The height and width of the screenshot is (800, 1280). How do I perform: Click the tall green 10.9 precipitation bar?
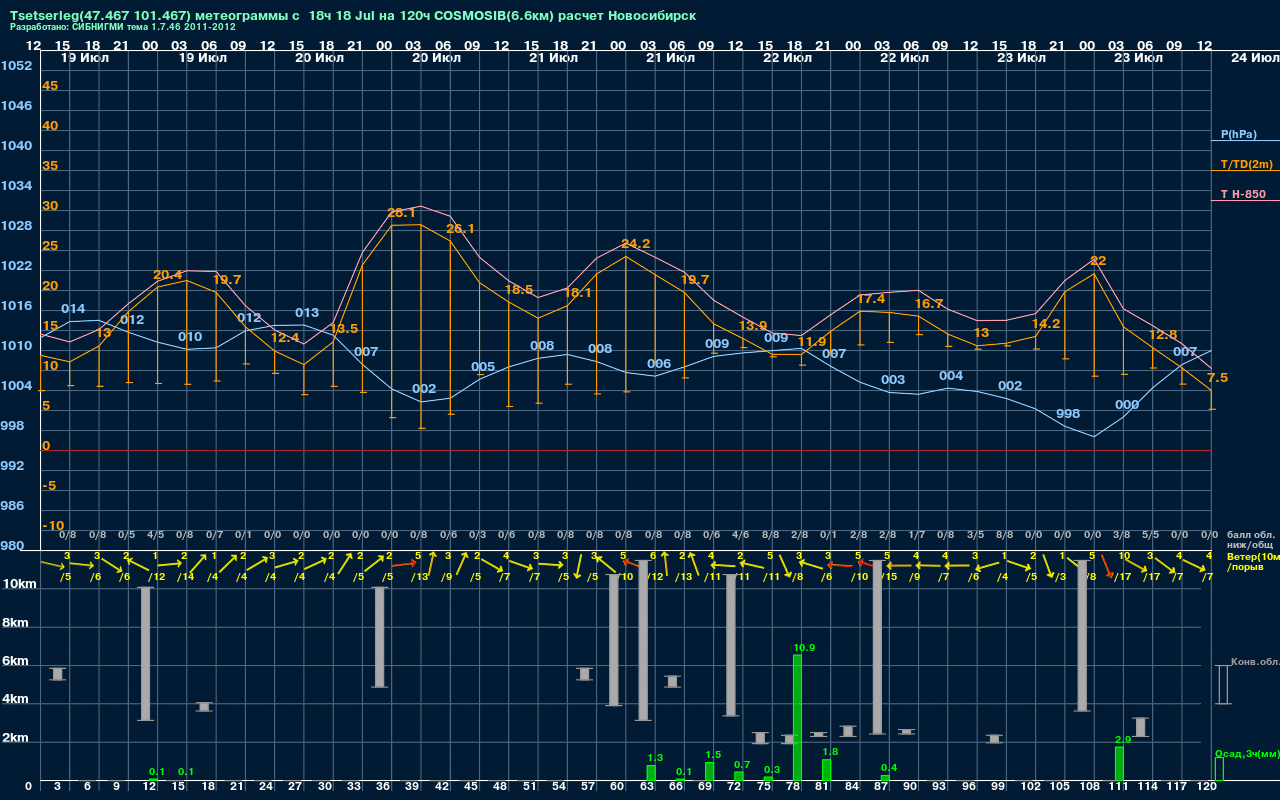[x=797, y=717]
